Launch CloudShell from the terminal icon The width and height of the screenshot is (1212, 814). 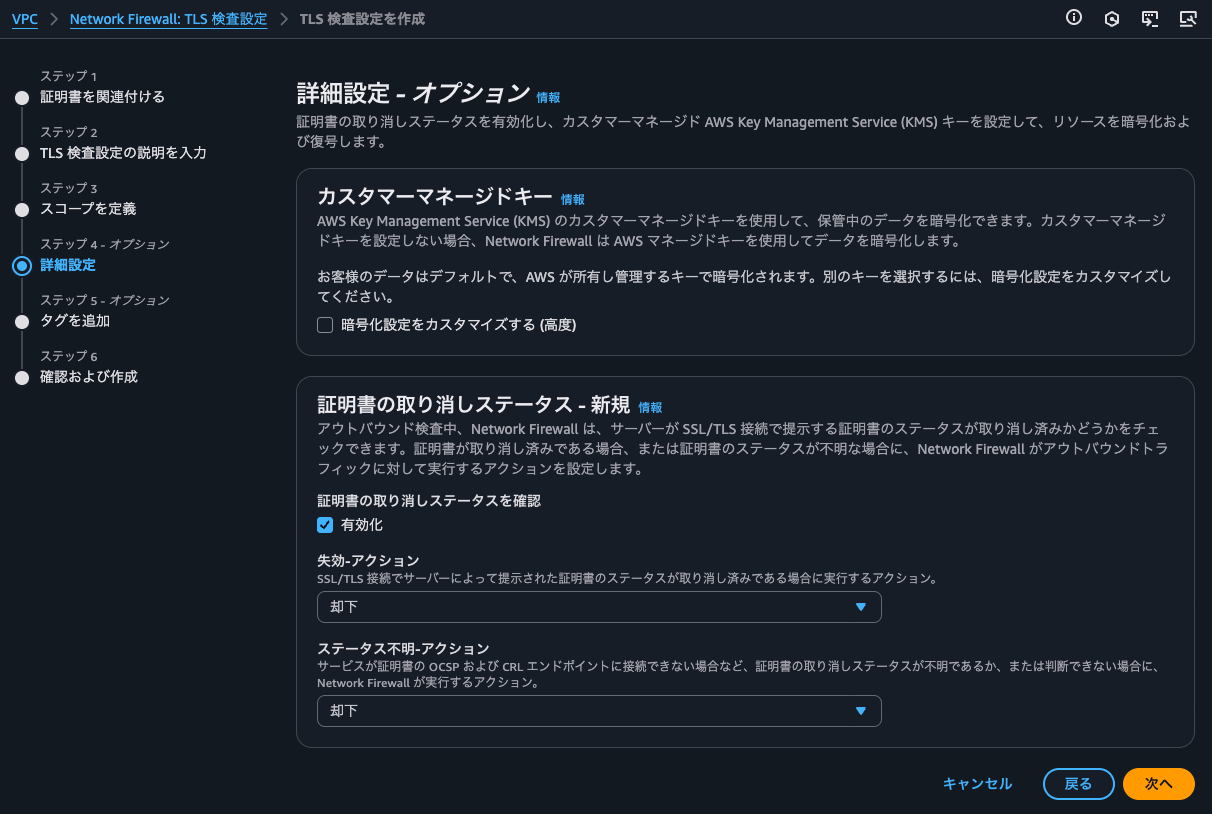coord(1150,18)
